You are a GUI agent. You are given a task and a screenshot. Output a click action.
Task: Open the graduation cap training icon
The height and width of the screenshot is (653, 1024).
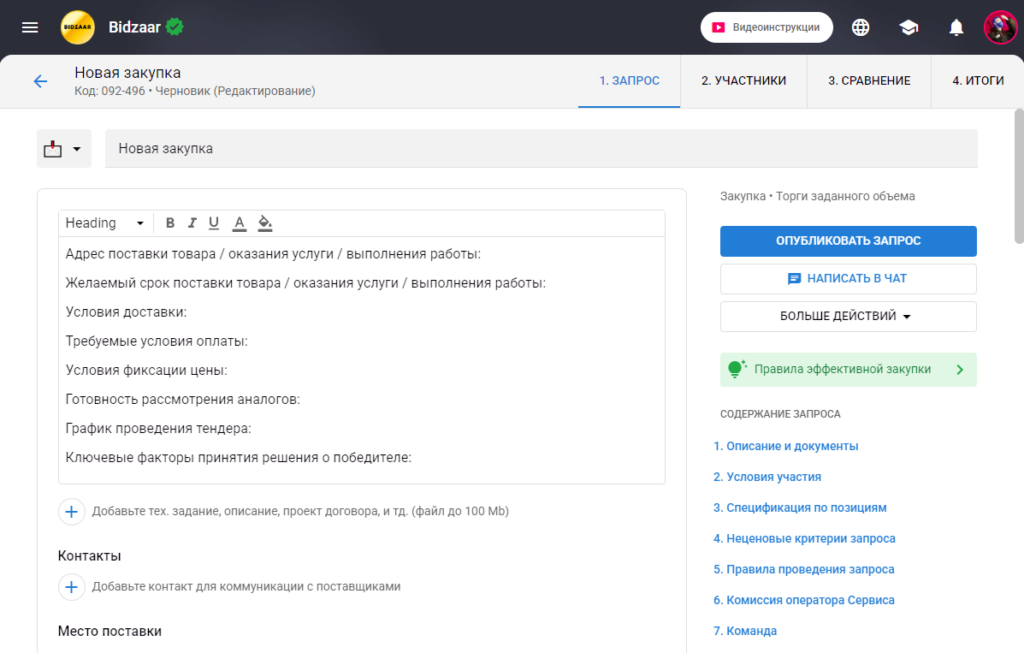(x=908, y=27)
